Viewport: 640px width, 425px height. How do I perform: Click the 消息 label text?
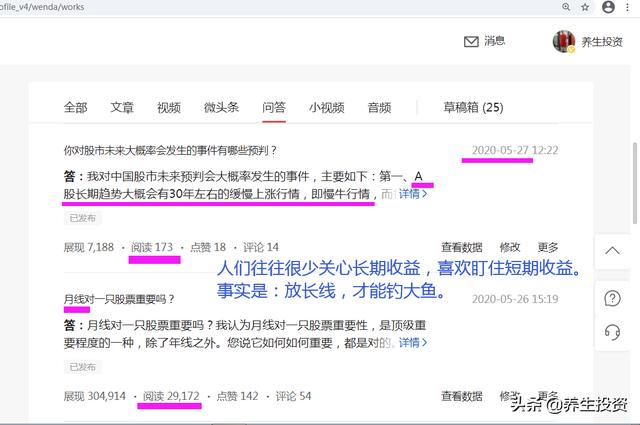pos(495,41)
